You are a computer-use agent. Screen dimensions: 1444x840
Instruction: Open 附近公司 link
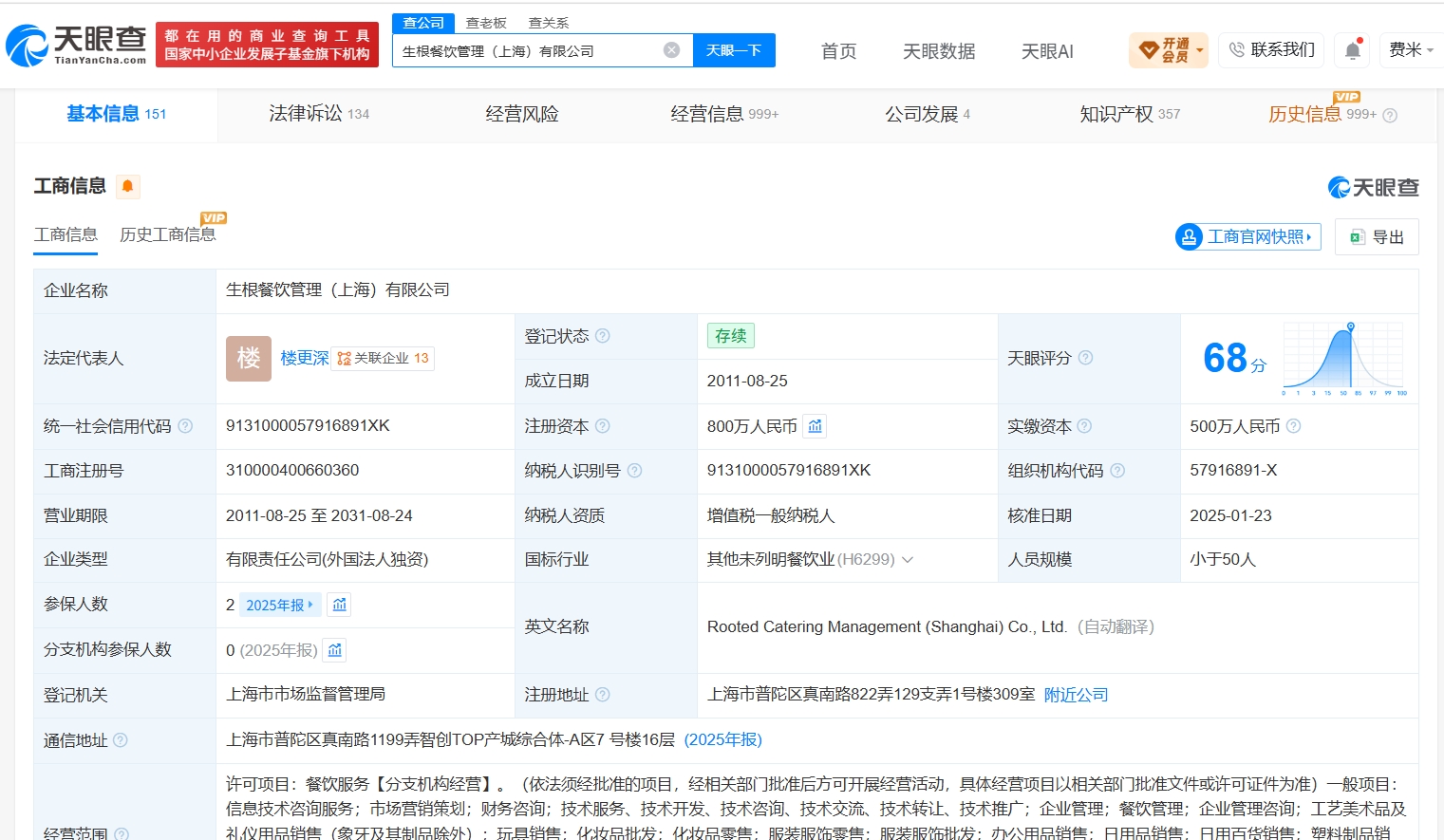[1076, 695]
